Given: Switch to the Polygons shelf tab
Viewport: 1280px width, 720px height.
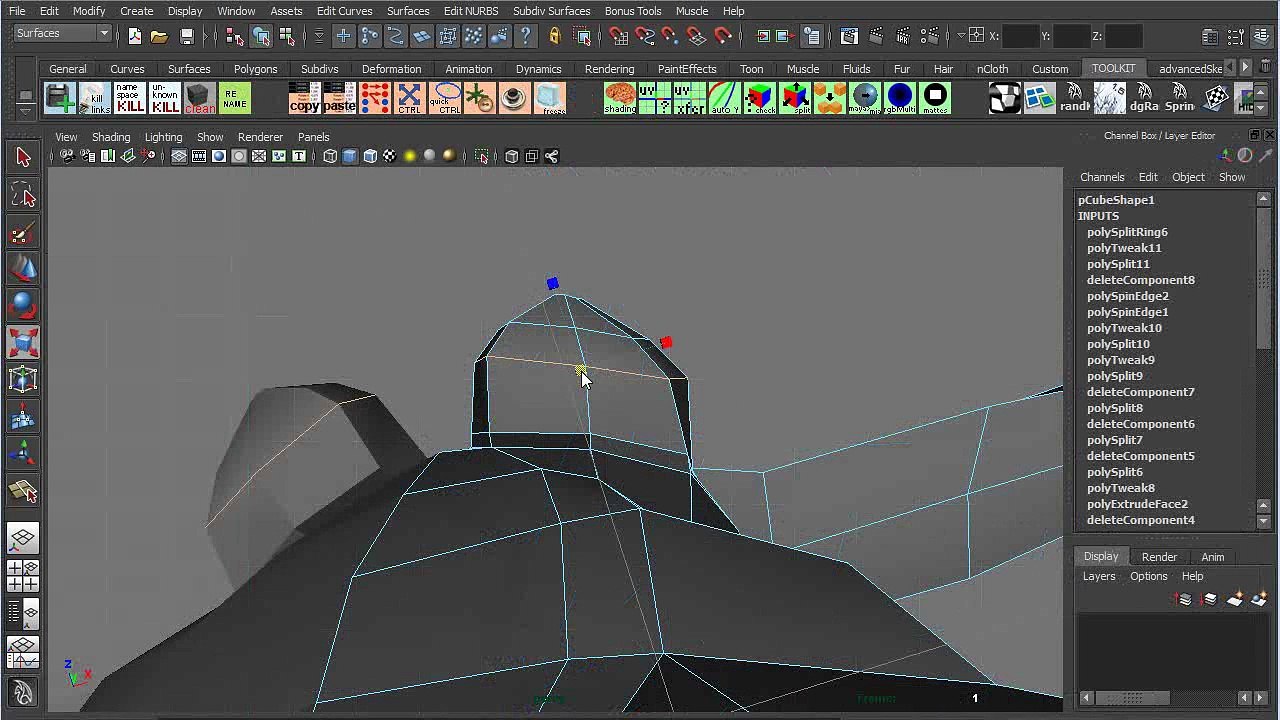Looking at the screenshot, I should click(x=255, y=69).
